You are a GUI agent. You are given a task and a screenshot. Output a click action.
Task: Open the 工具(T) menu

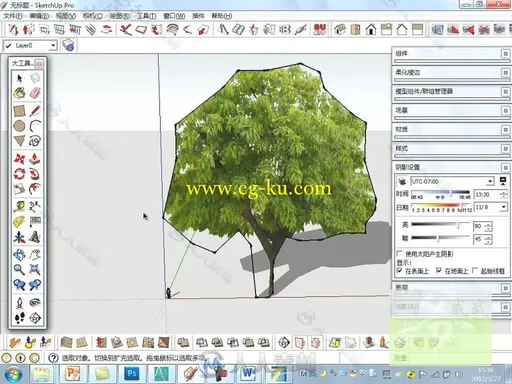pyautogui.click(x=147, y=16)
